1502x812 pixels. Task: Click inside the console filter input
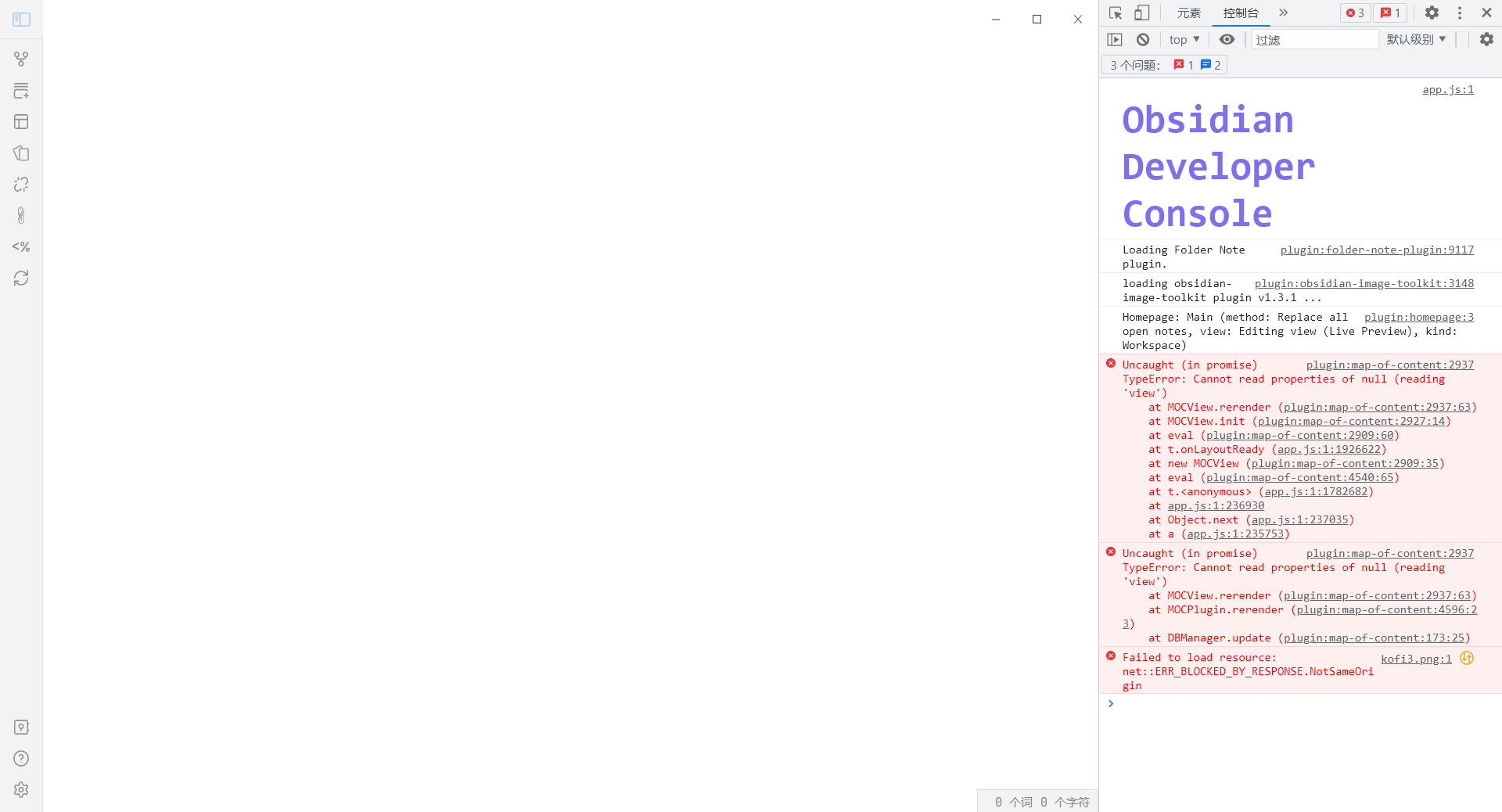pos(1314,39)
